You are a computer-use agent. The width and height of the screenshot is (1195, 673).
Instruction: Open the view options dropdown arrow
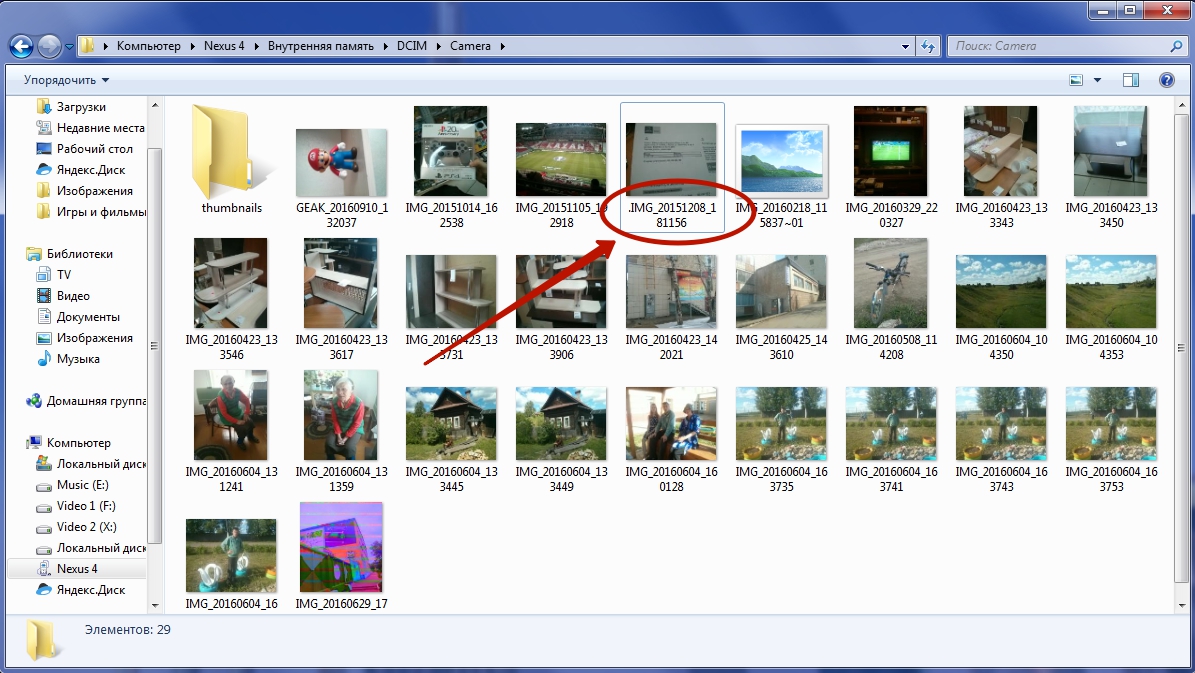click(x=1097, y=80)
